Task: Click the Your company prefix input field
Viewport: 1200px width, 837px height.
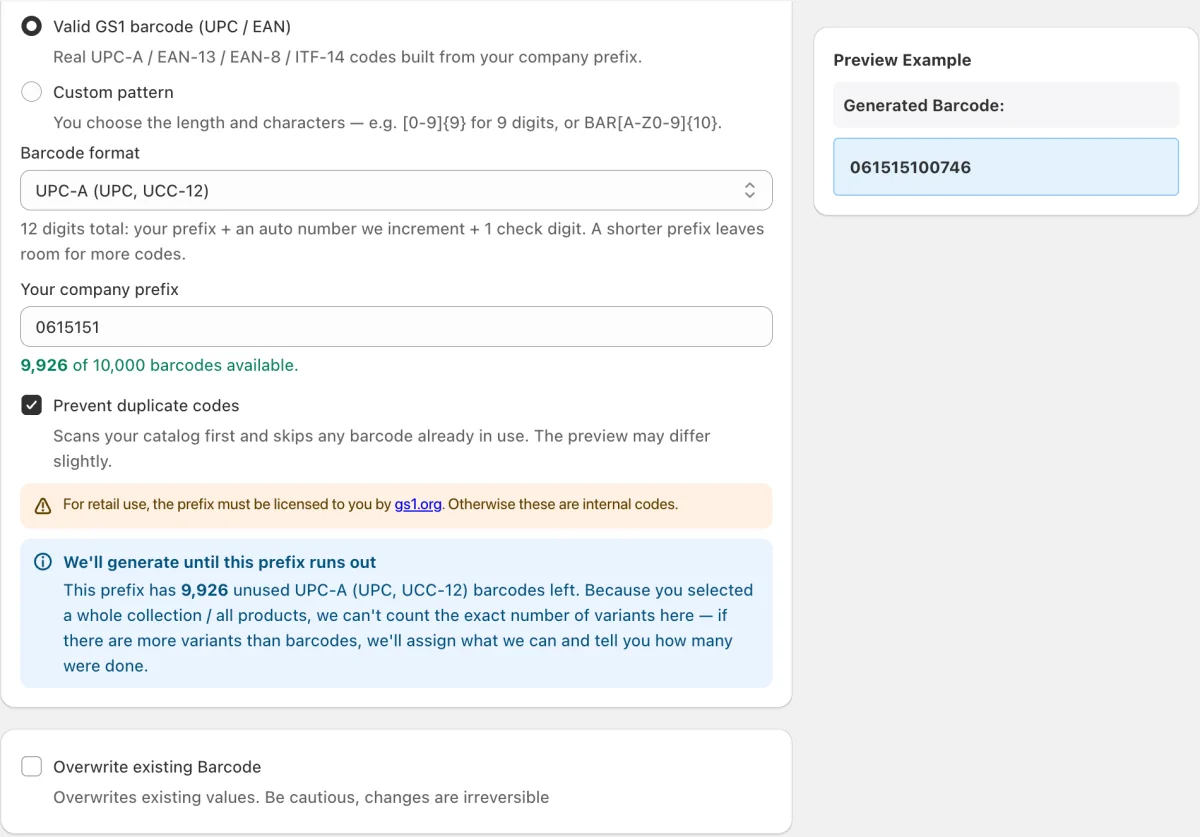Action: pos(396,327)
